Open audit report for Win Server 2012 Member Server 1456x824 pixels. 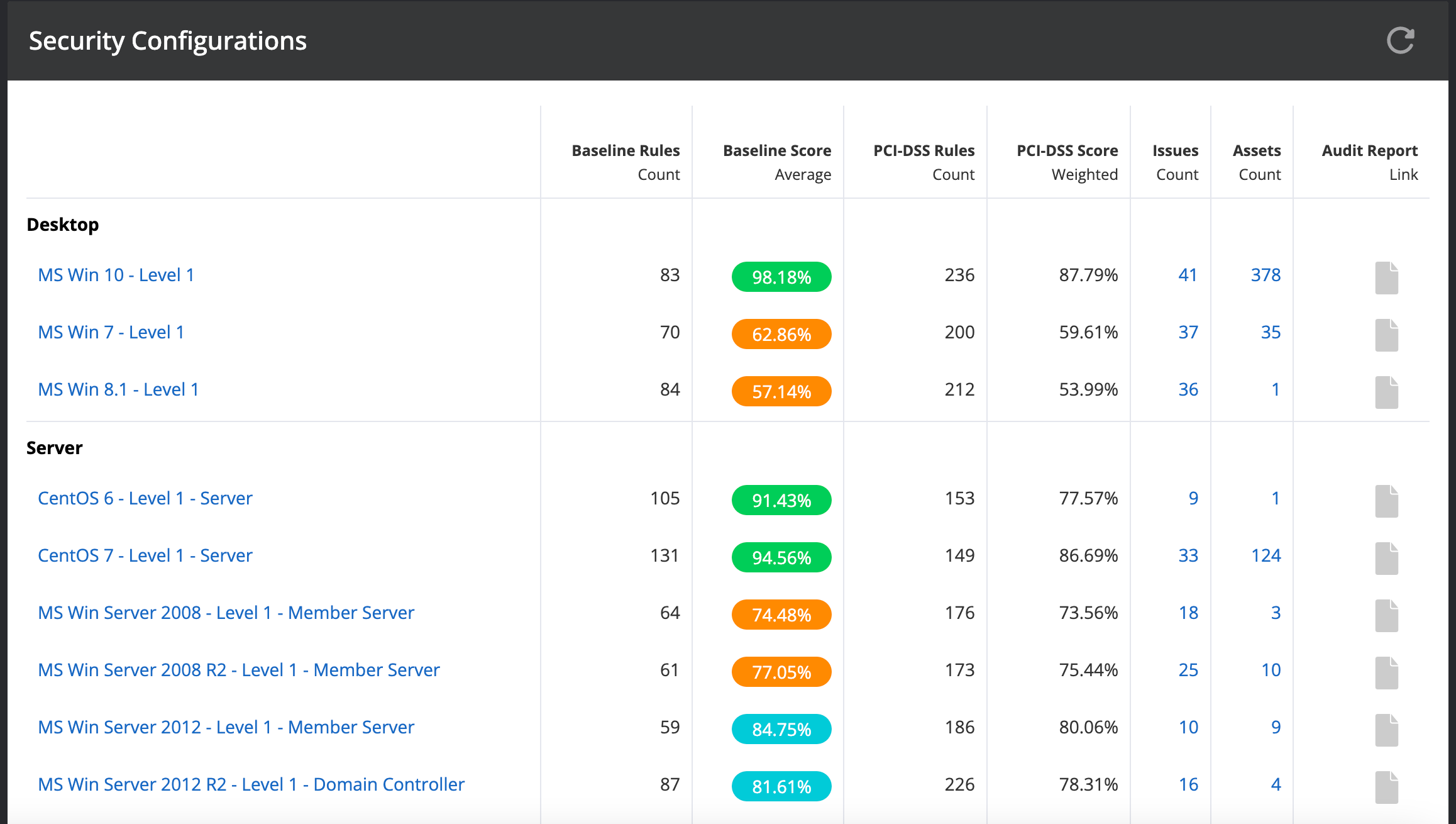1386,730
